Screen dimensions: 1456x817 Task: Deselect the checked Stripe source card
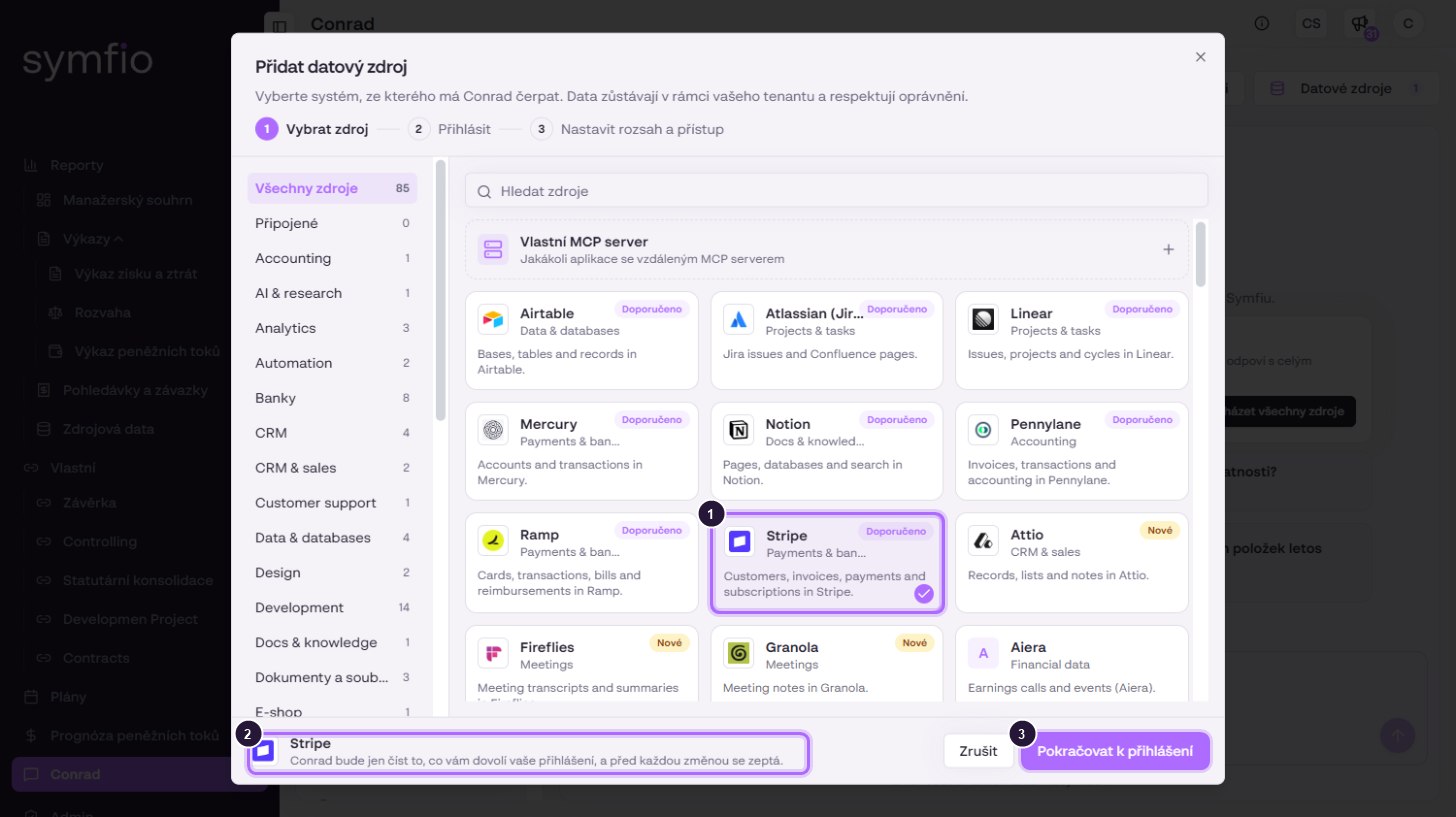[826, 562]
